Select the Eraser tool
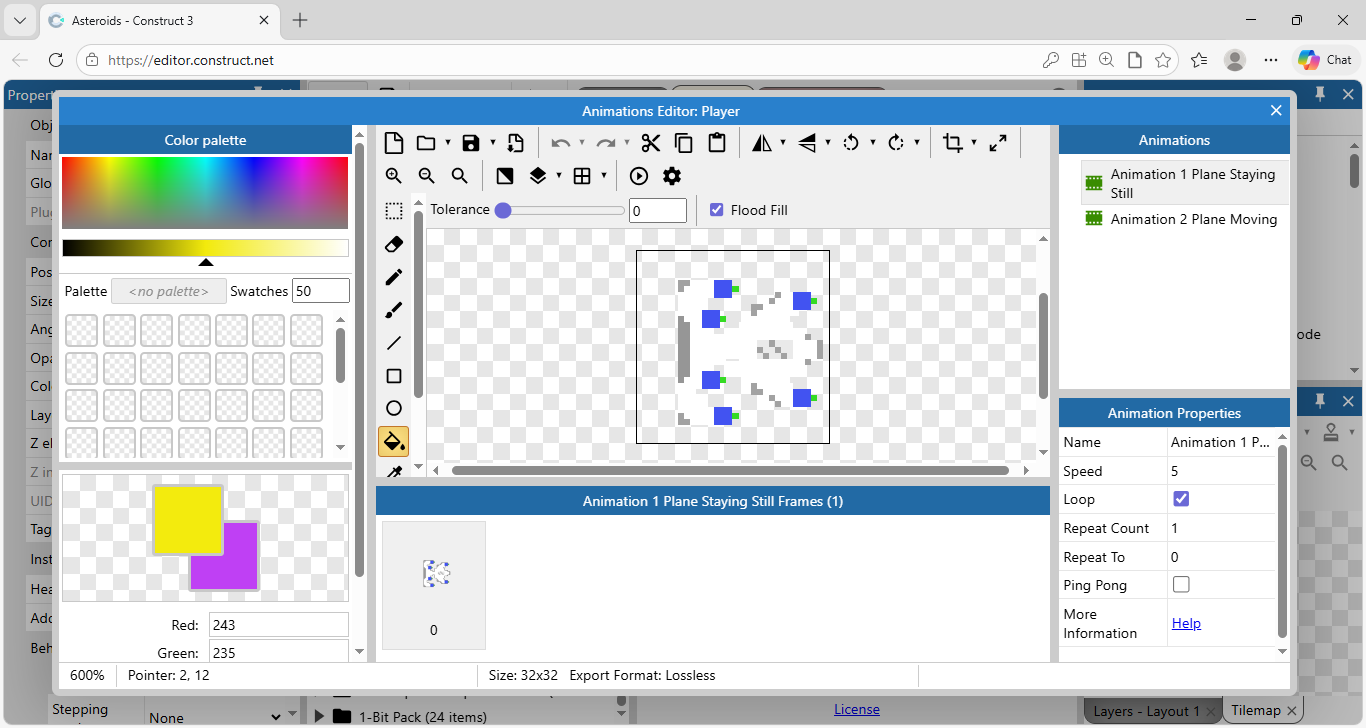This screenshot has height=728, width=1366. pos(394,244)
